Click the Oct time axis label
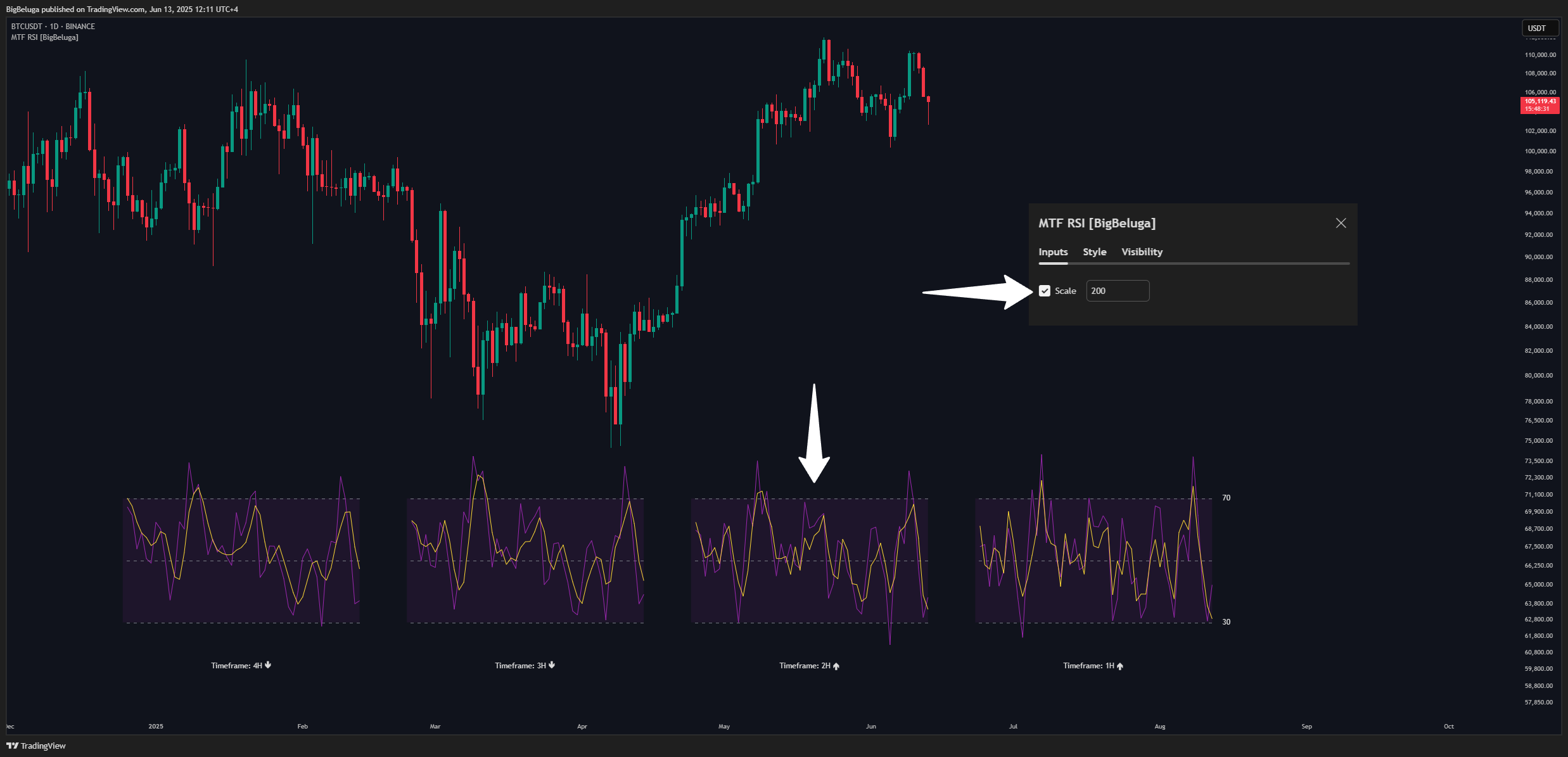This screenshot has width=1568, height=757. 1449,727
